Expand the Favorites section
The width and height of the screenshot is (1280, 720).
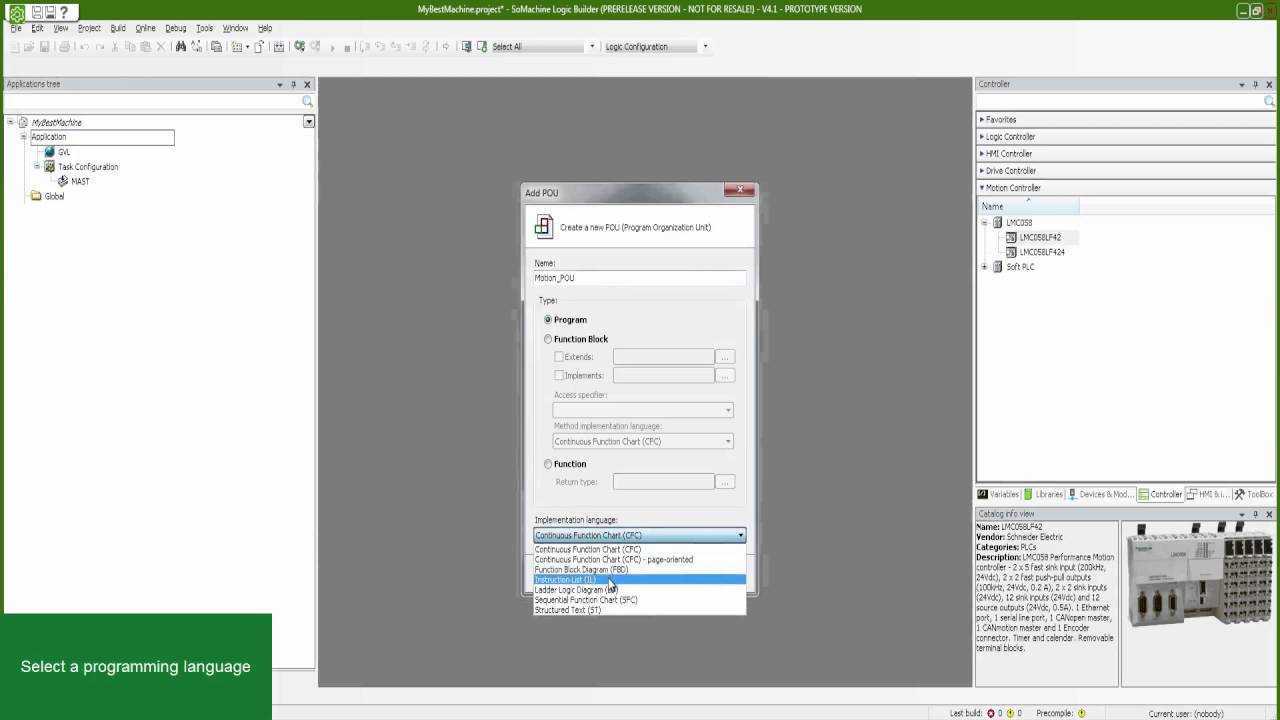(x=982, y=119)
